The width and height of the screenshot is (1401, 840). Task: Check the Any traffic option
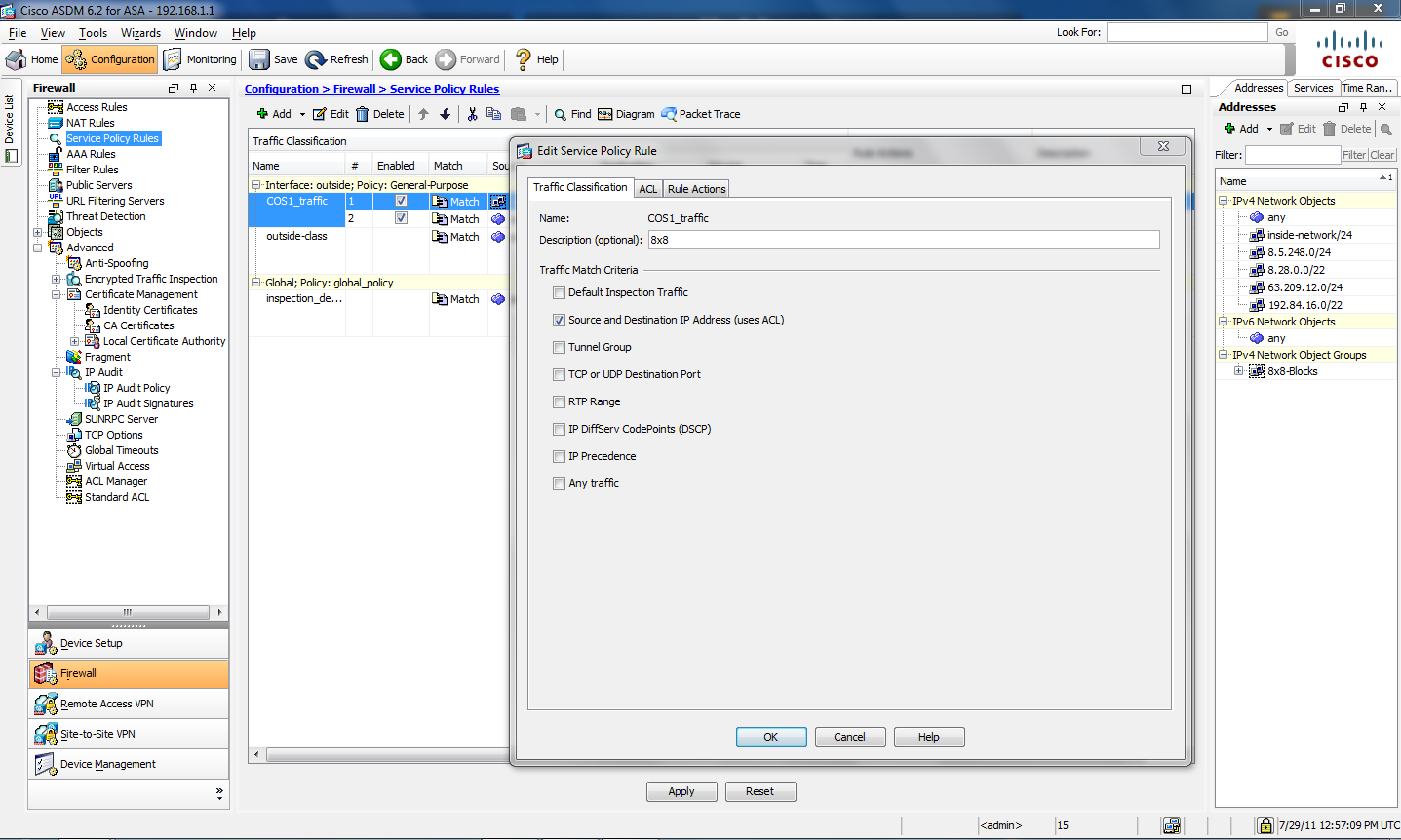coord(559,483)
